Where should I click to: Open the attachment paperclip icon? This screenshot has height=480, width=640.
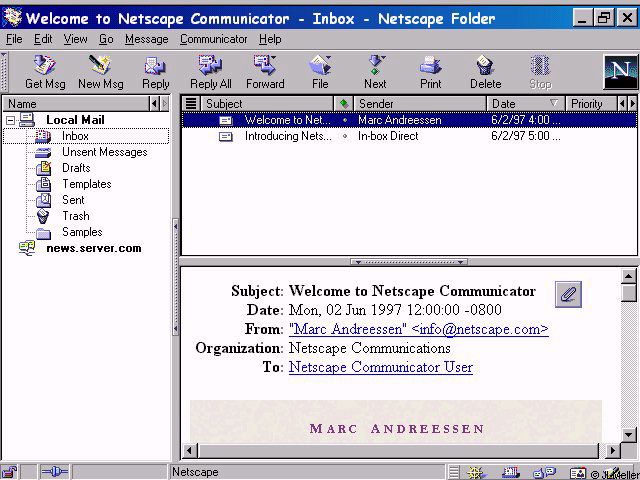point(568,294)
